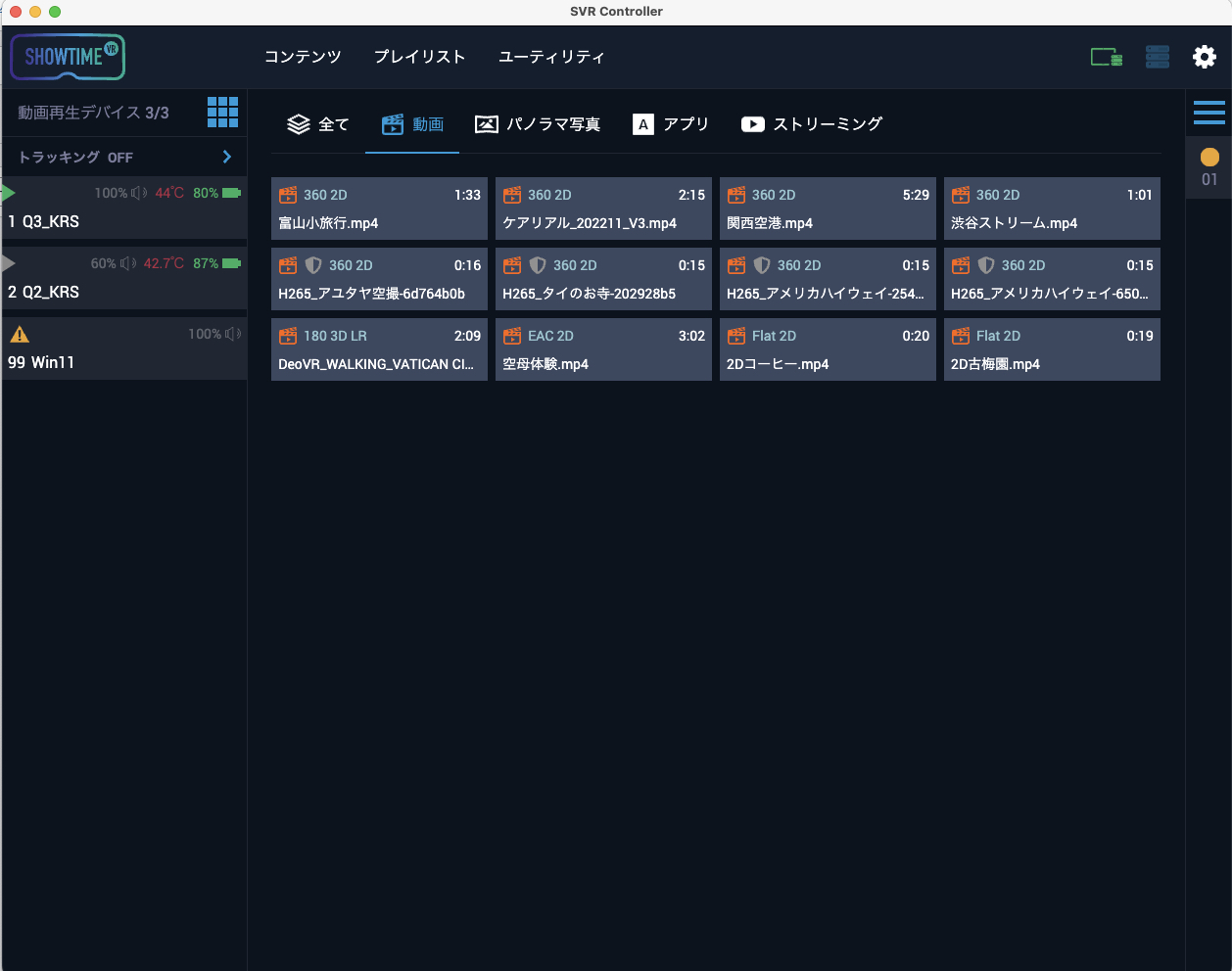Click the battery icon for Q3_KRS
This screenshot has width=1232, height=971.
pyautogui.click(x=232, y=193)
